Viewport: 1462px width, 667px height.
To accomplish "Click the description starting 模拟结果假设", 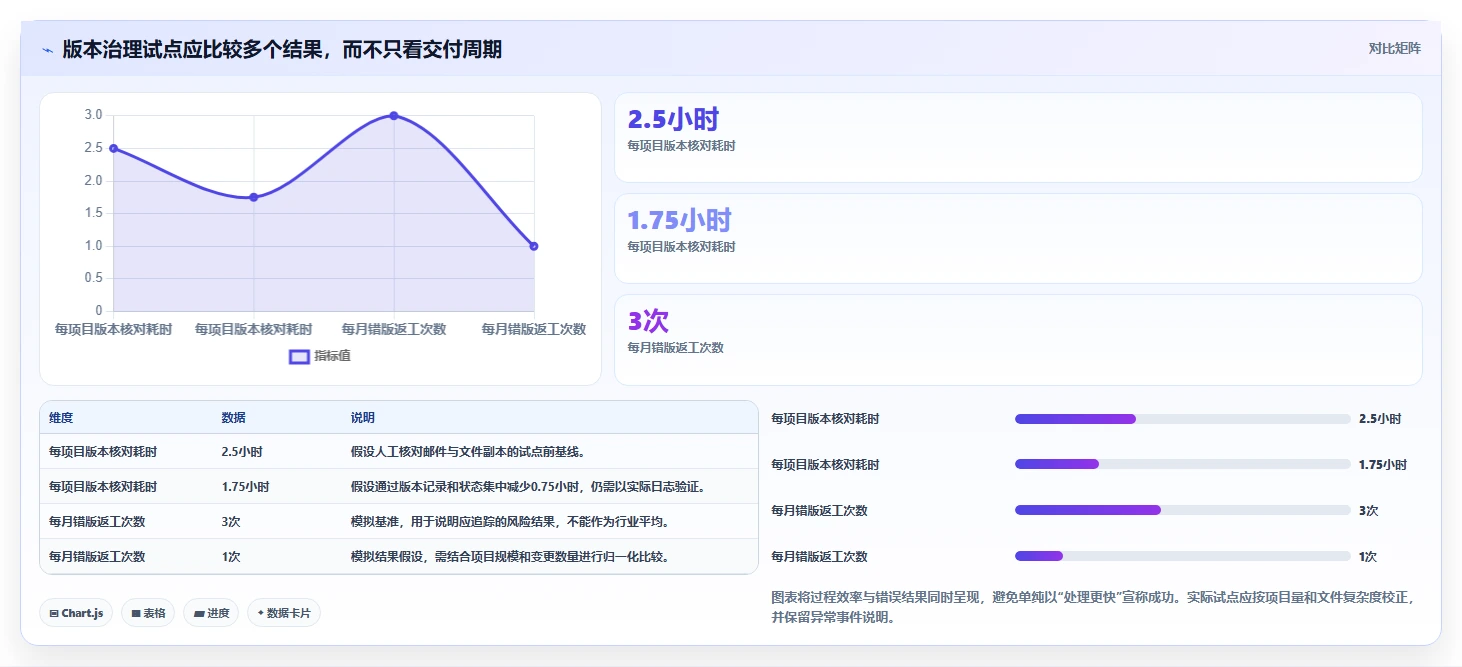I will [510, 557].
